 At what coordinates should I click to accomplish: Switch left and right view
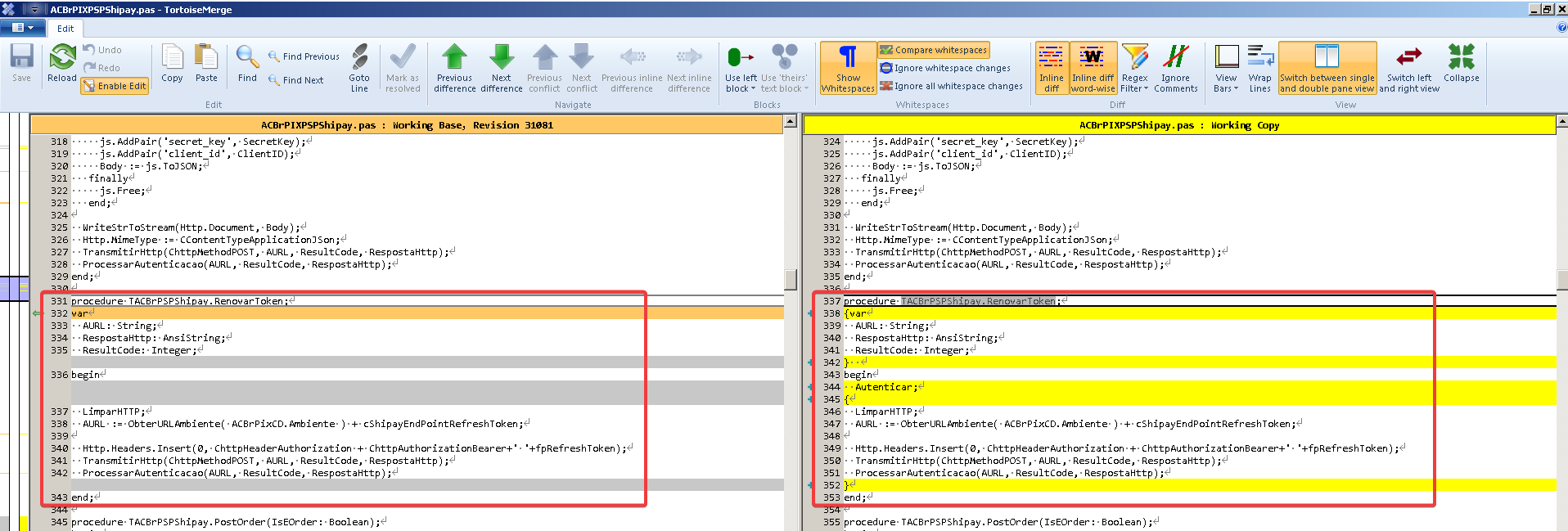[x=1409, y=68]
